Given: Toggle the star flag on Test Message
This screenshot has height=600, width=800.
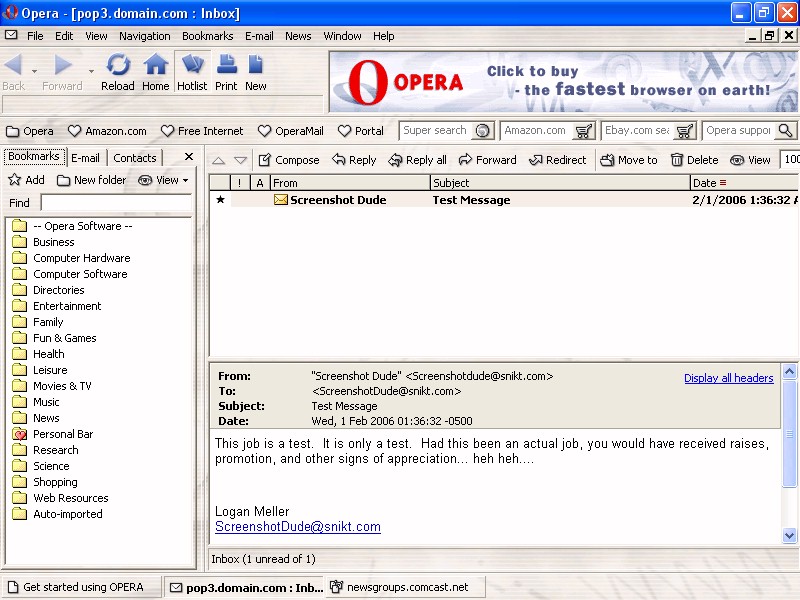Looking at the screenshot, I should pyautogui.click(x=220, y=199).
